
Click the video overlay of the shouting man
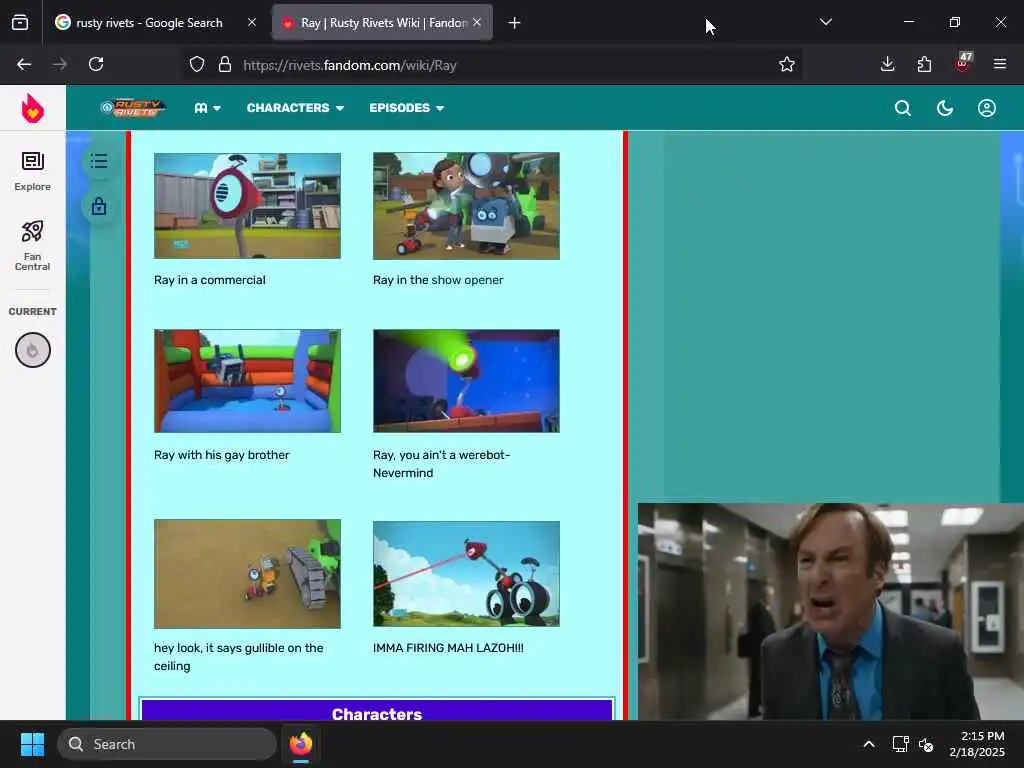(x=831, y=611)
